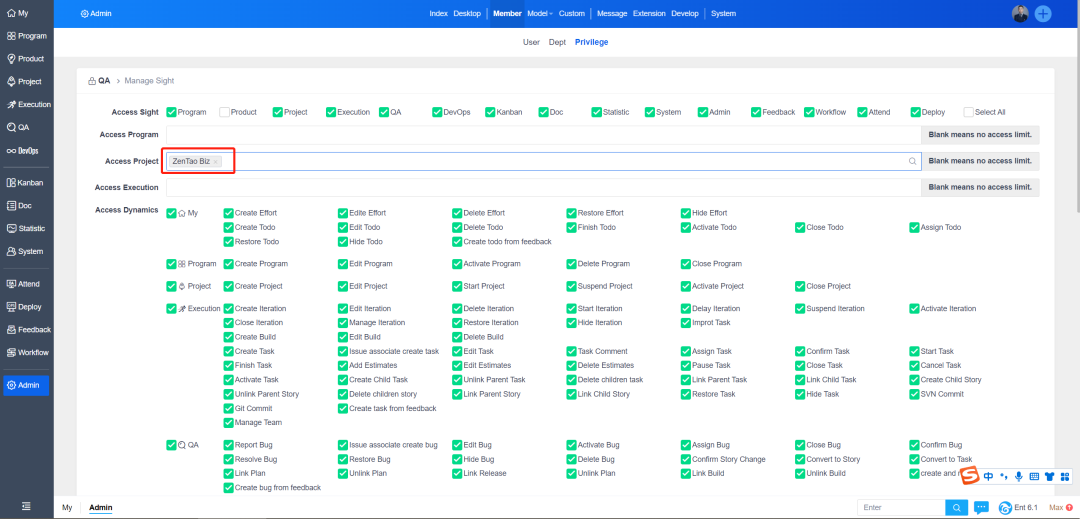Uncheck the Git Commit privilege
This screenshot has width=1080, height=519.
[229, 409]
